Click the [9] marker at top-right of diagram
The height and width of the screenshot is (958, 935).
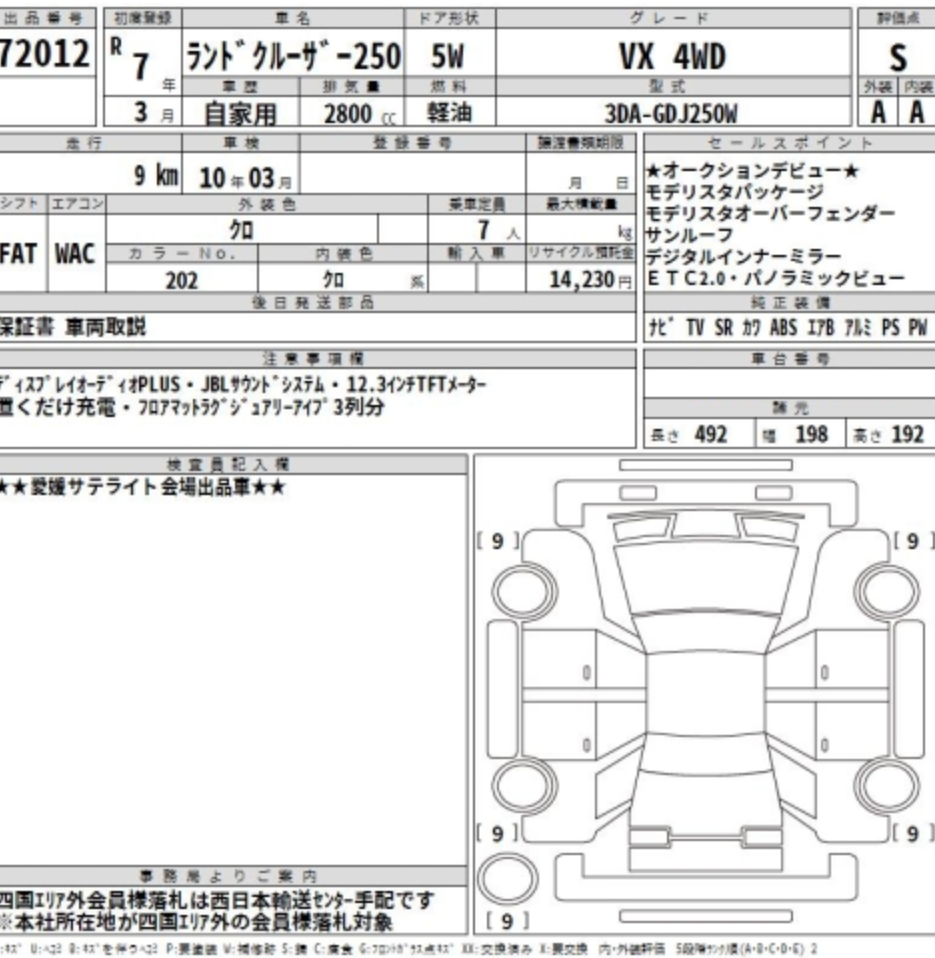click(911, 540)
